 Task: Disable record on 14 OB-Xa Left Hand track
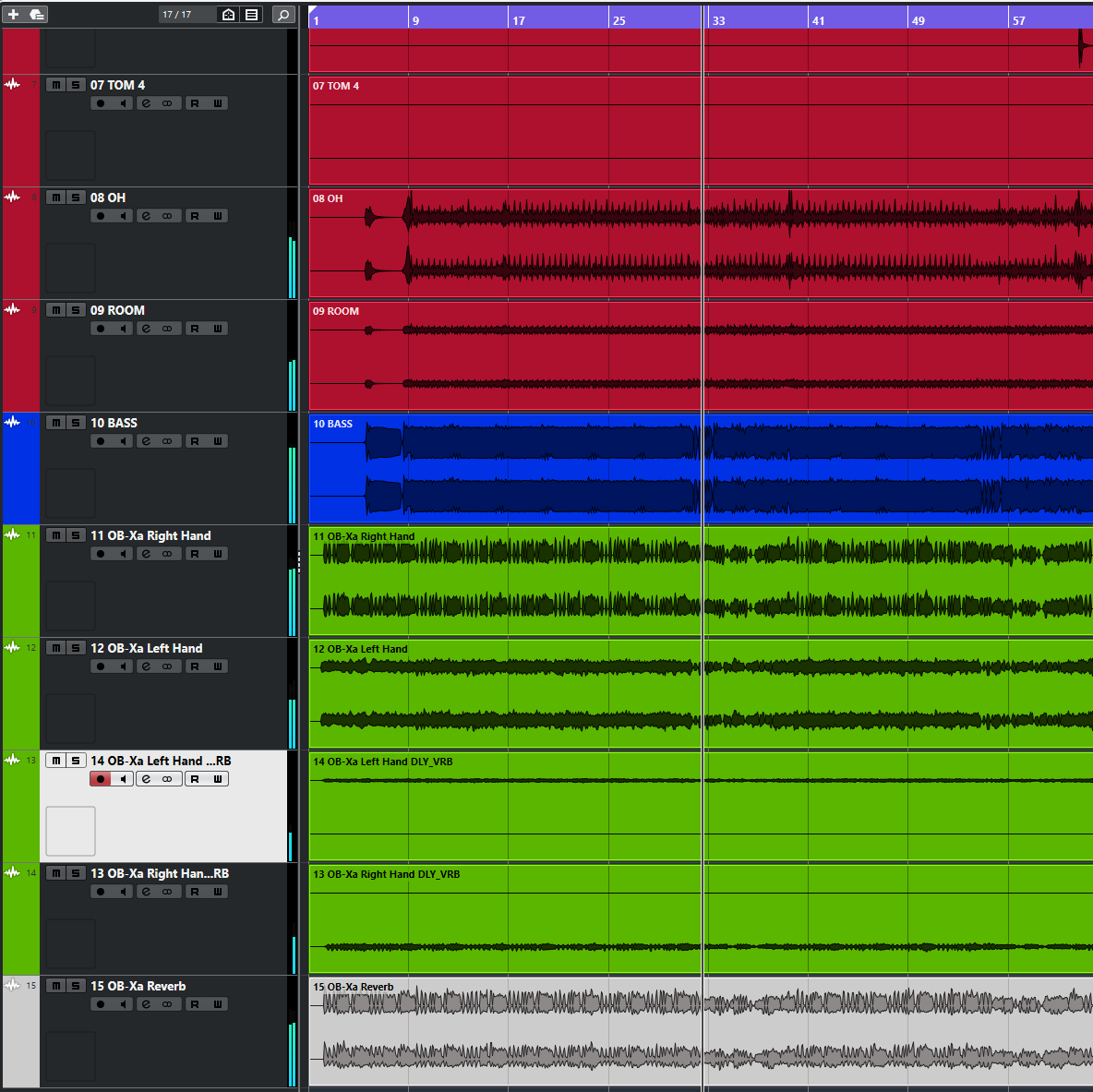(101, 779)
